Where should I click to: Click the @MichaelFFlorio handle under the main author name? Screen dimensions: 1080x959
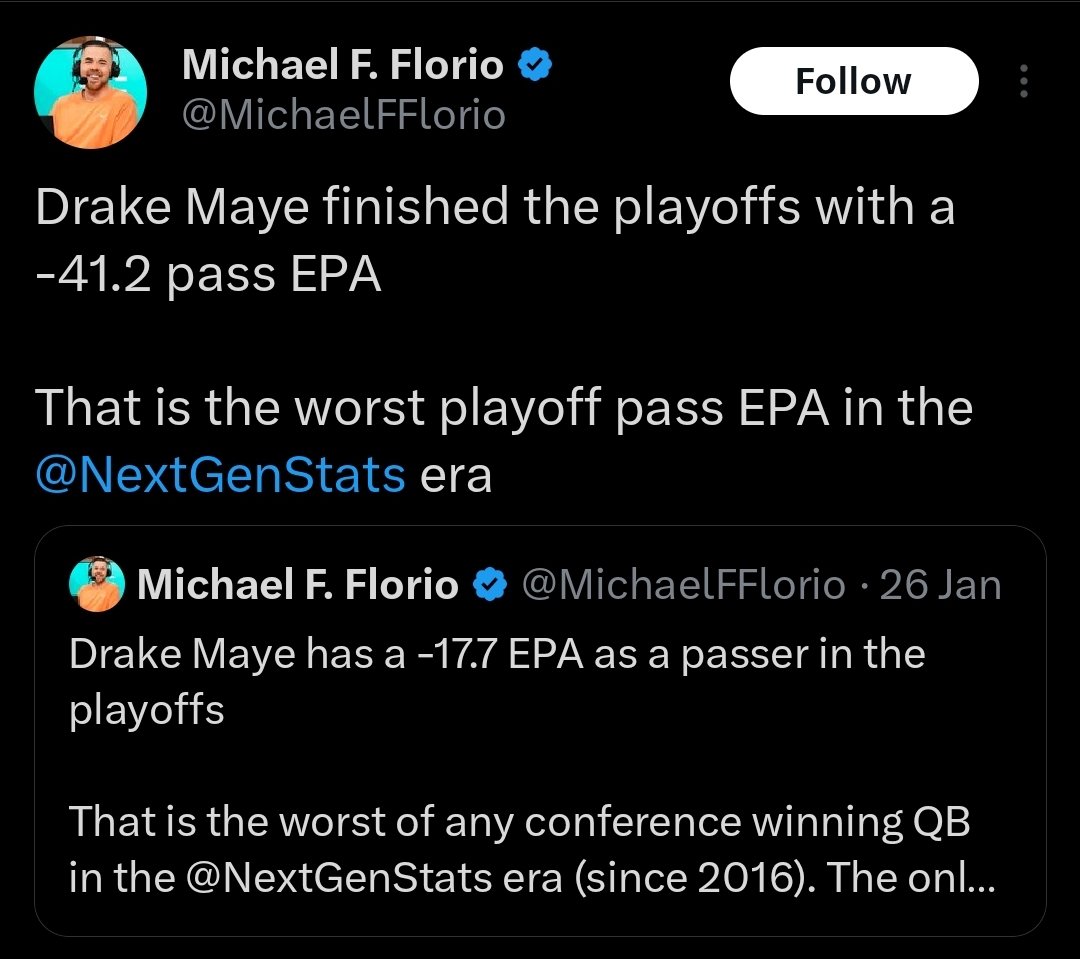pos(343,116)
